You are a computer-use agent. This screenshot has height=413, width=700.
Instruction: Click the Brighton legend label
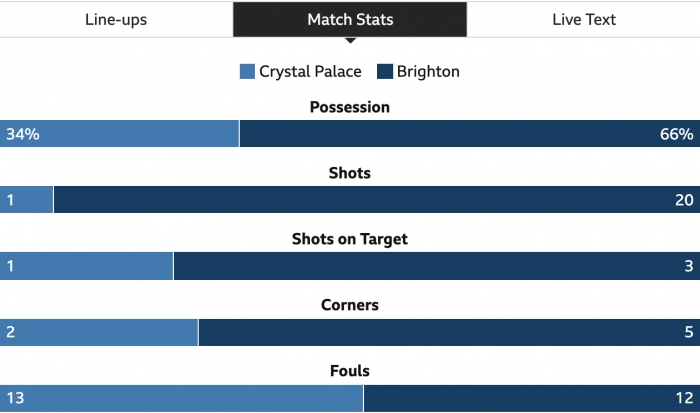pyautogui.click(x=428, y=71)
